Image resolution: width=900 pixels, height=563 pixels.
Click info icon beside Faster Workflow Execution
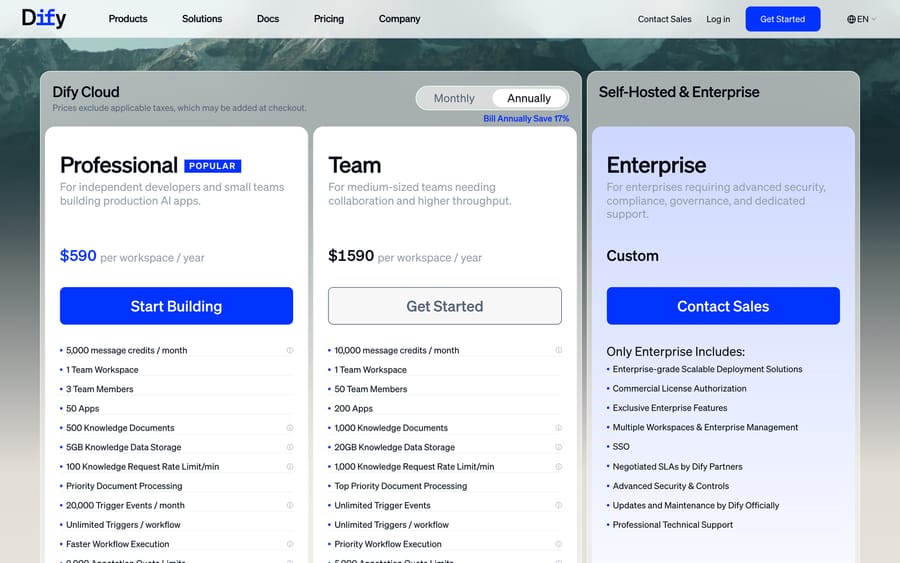pyautogui.click(x=290, y=544)
